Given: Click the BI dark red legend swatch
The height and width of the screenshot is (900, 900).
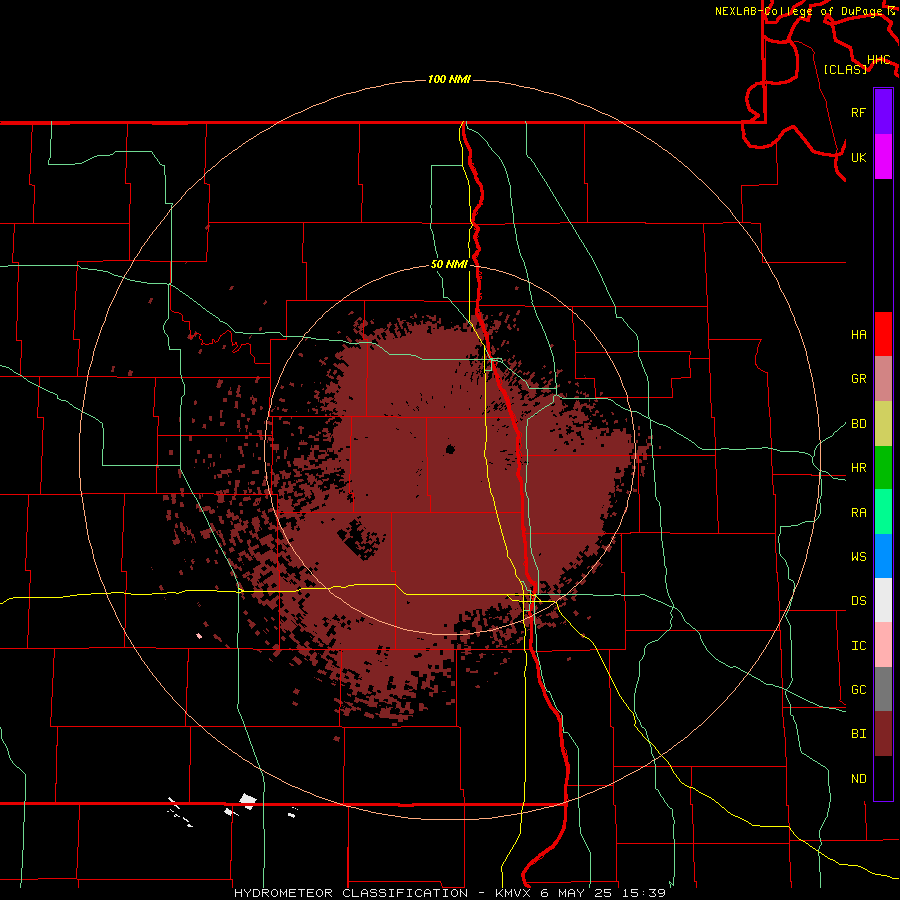Looking at the screenshot, I should pos(883,734).
